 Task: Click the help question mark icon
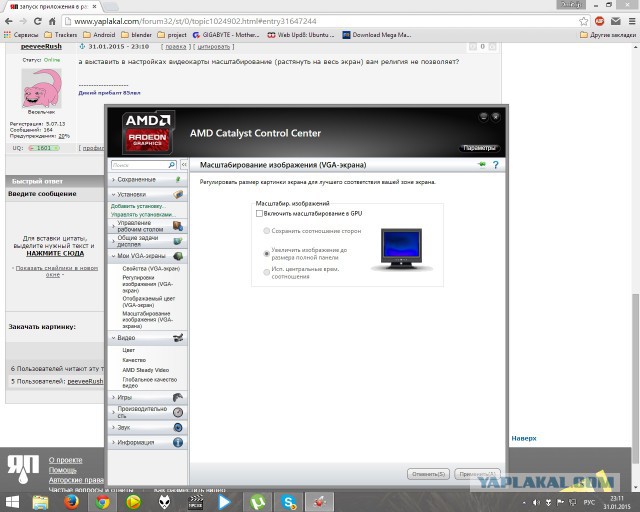coord(495,164)
